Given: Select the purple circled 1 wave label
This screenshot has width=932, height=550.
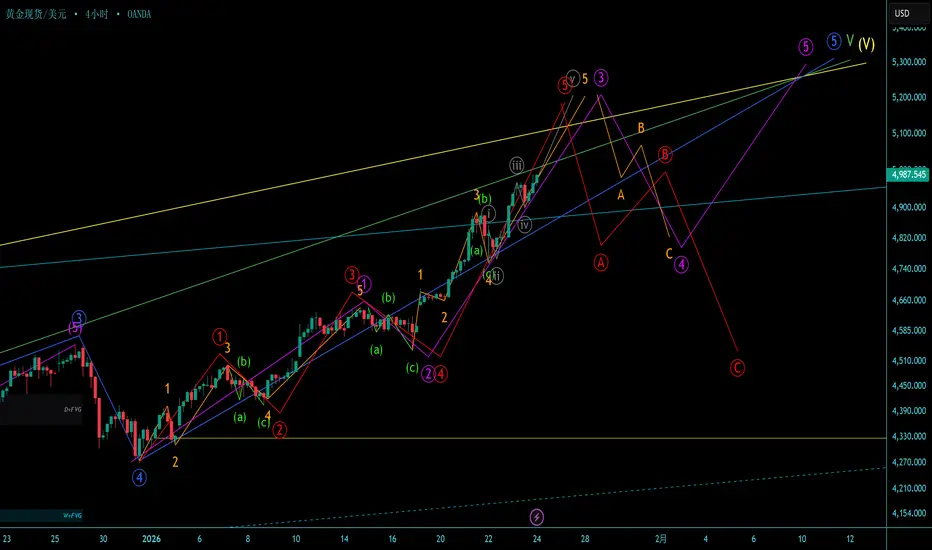Looking at the screenshot, I should click(365, 284).
